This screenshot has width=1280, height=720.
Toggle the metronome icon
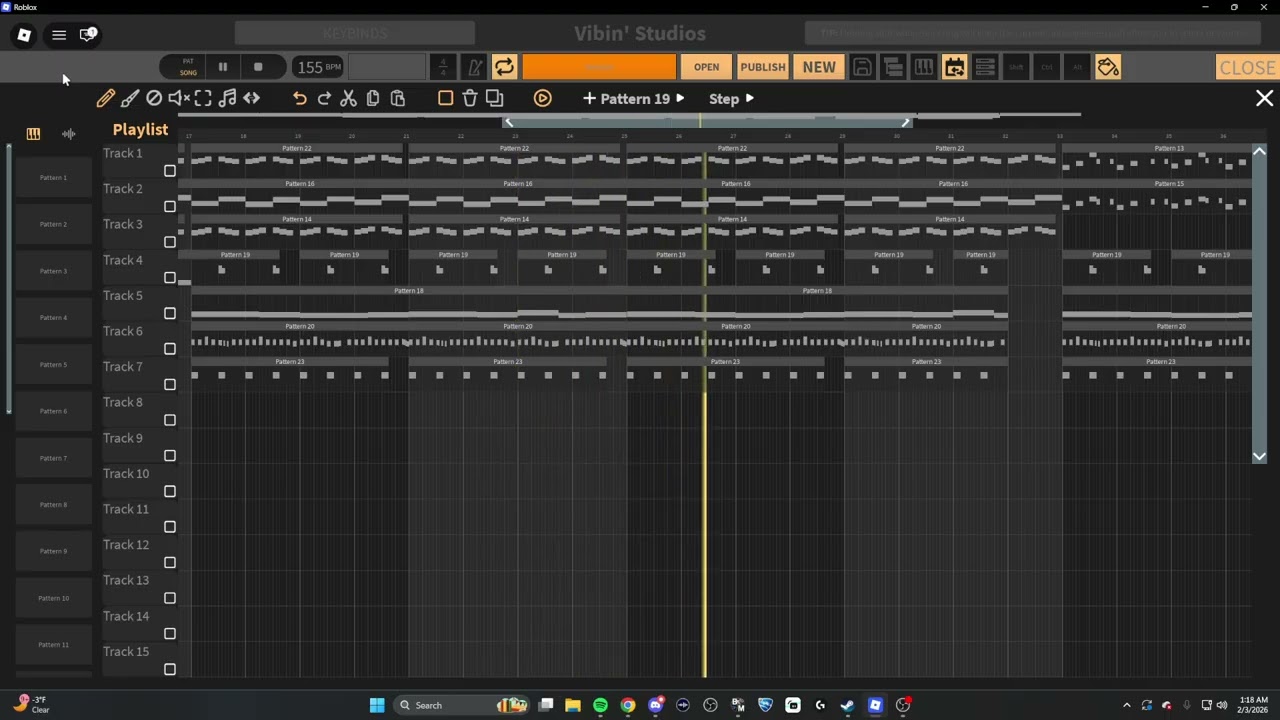474,67
